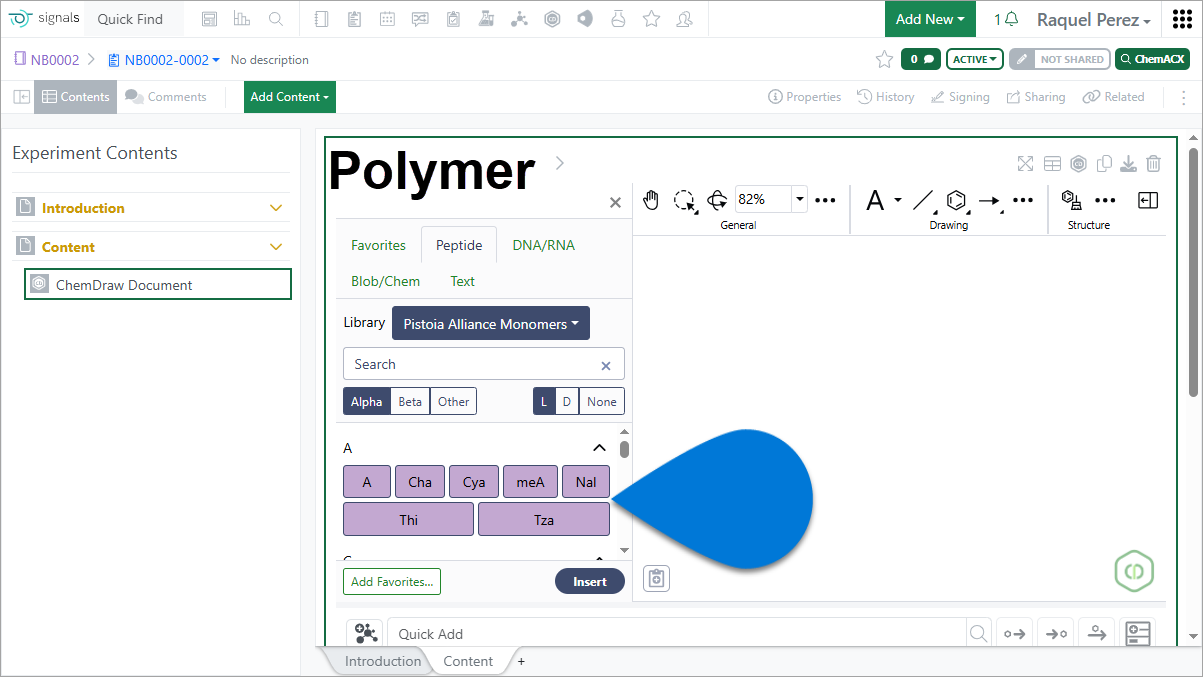This screenshot has height=677, width=1203.
Task: Select the Beta filter
Action: pyautogui.click(x=410, y=401)
